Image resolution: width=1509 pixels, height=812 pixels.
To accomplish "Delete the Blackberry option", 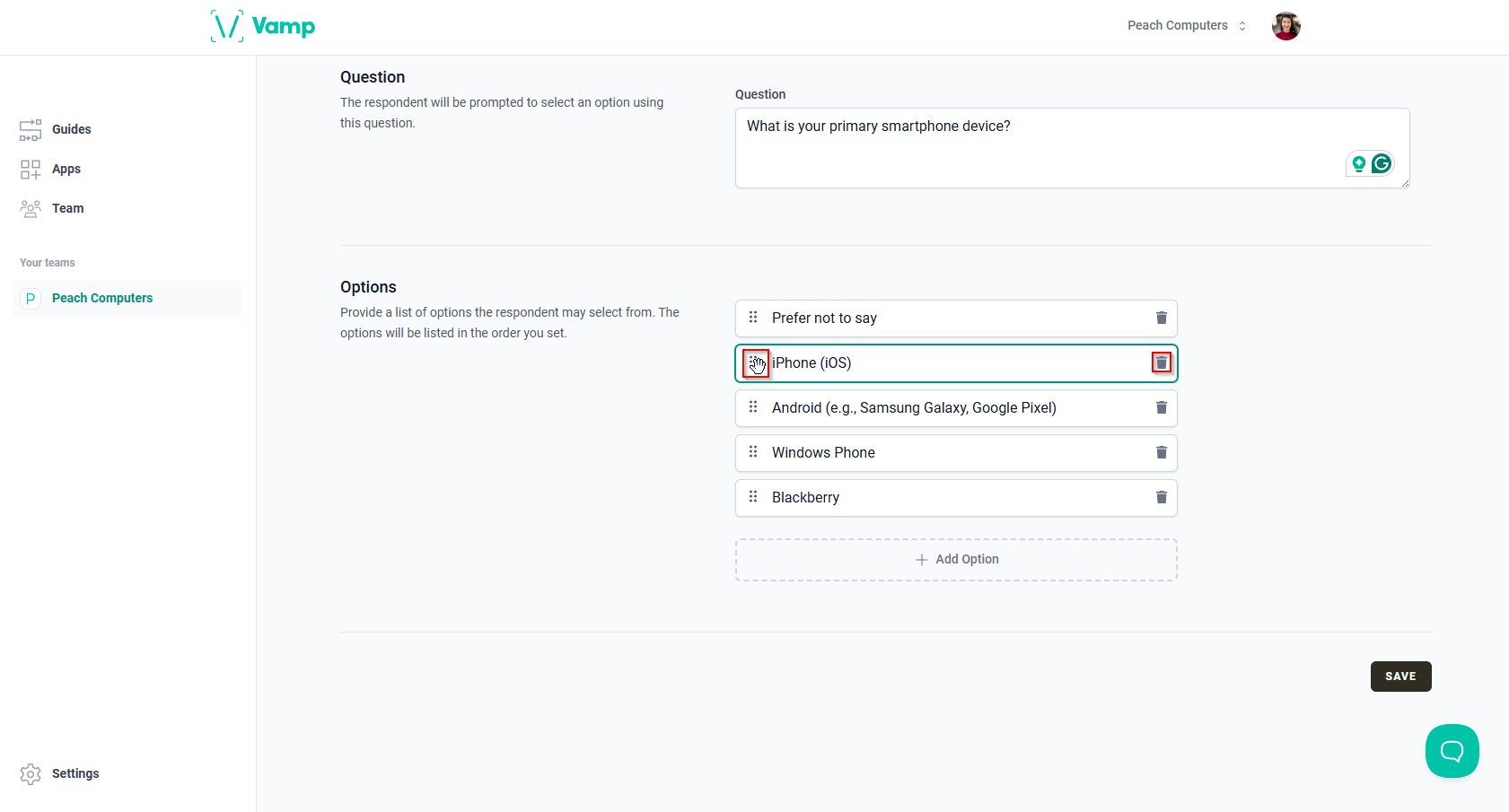I will click(x=1161, y=497).
